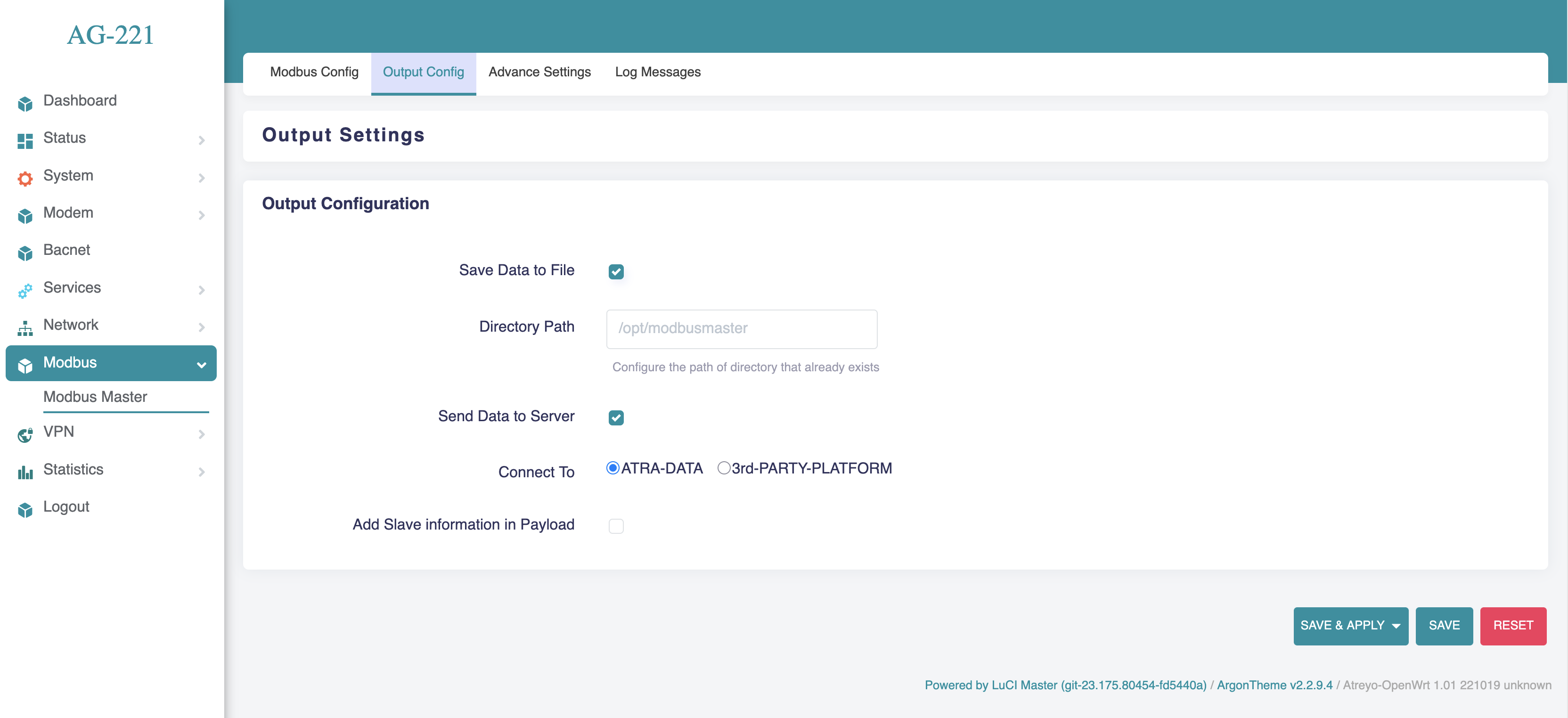Open ArgonTheme v2.2.9.4 footer link
Screen dimensions: 1568x718
click(1274, 685)
